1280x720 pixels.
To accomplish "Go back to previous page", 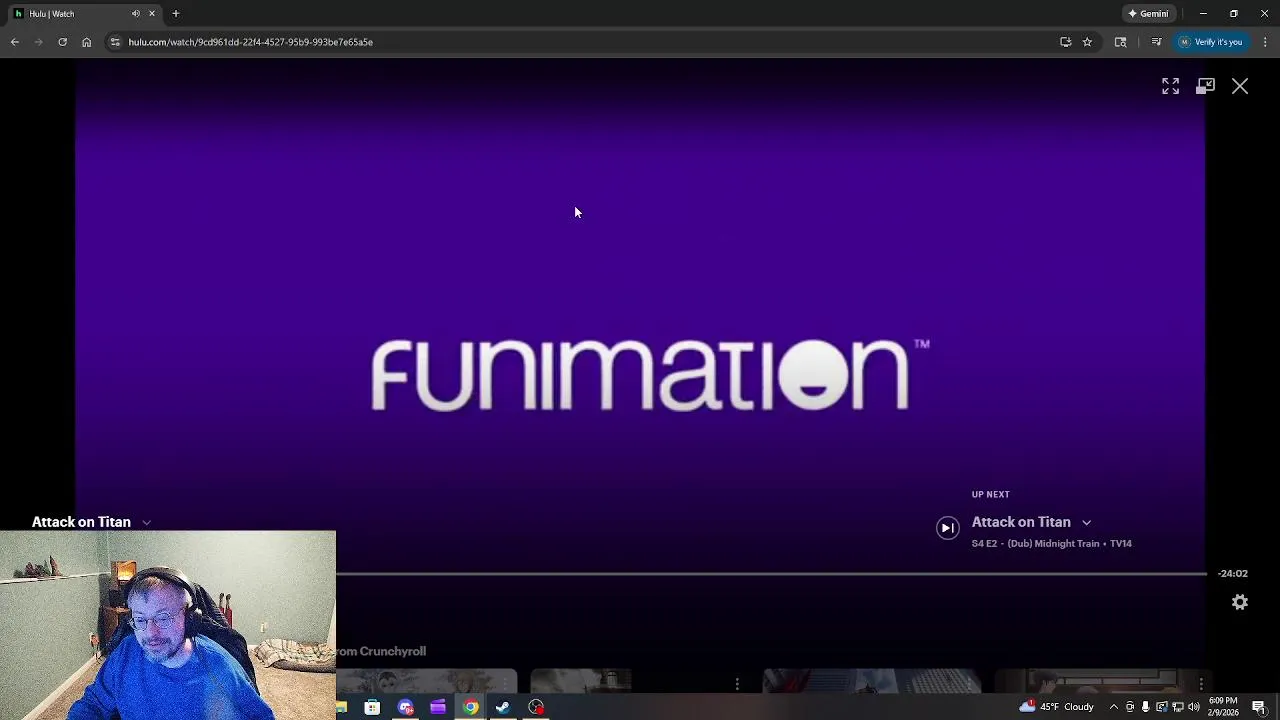I will (14, 42).
